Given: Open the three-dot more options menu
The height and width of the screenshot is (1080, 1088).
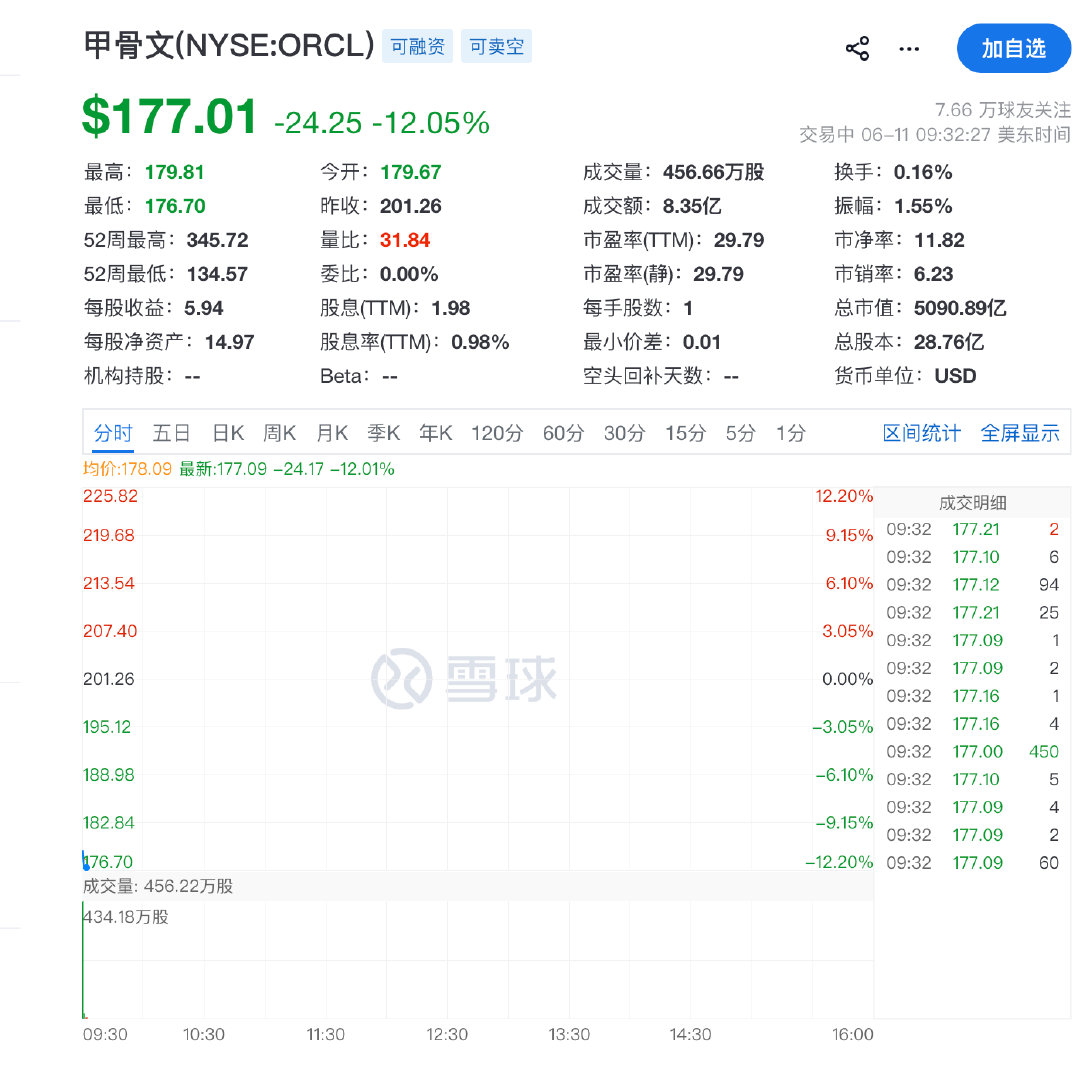Looking at the screenshot, I should click(909, 49).
